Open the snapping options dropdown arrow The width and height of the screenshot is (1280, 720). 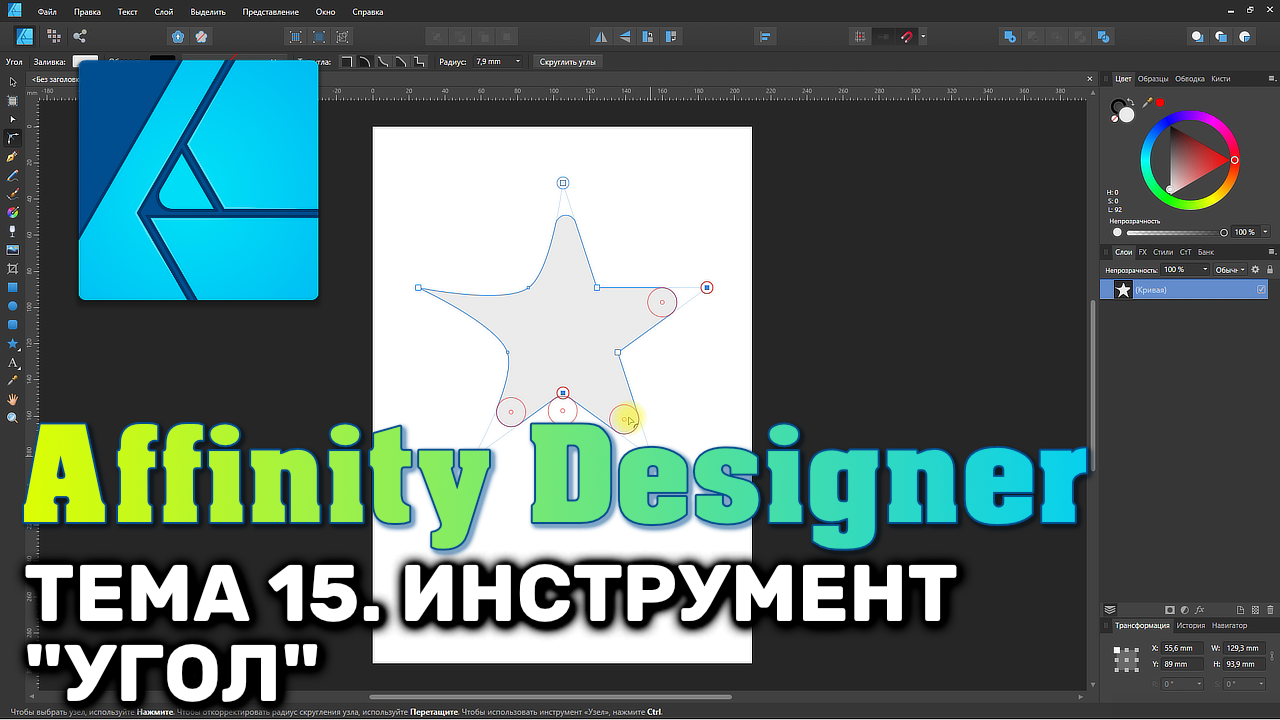pos(923,37)
